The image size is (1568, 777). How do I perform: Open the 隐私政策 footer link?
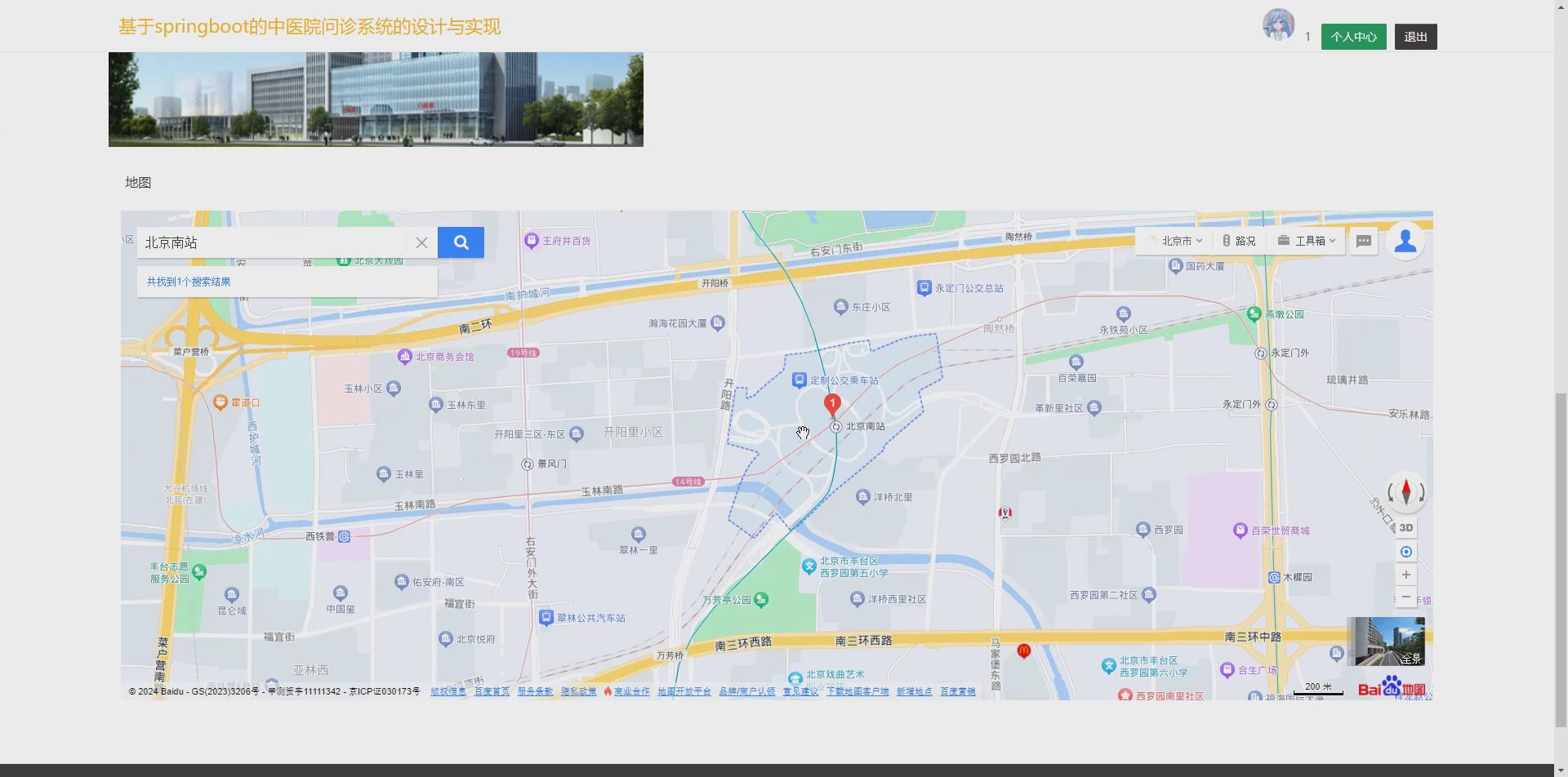coord(578,691)
